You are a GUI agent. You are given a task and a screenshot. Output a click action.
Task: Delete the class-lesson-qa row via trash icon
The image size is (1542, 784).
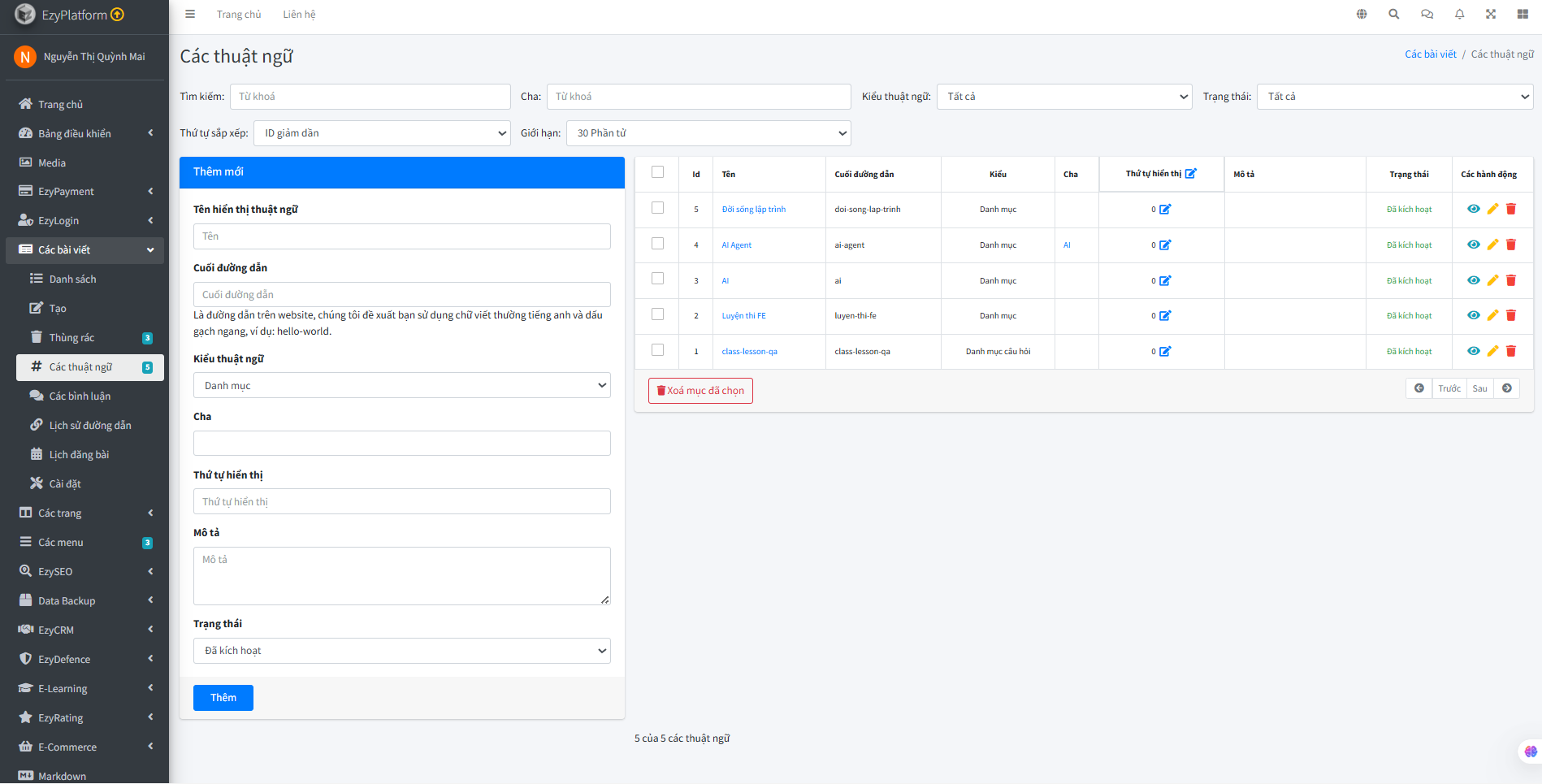(x=1511, y=351)
